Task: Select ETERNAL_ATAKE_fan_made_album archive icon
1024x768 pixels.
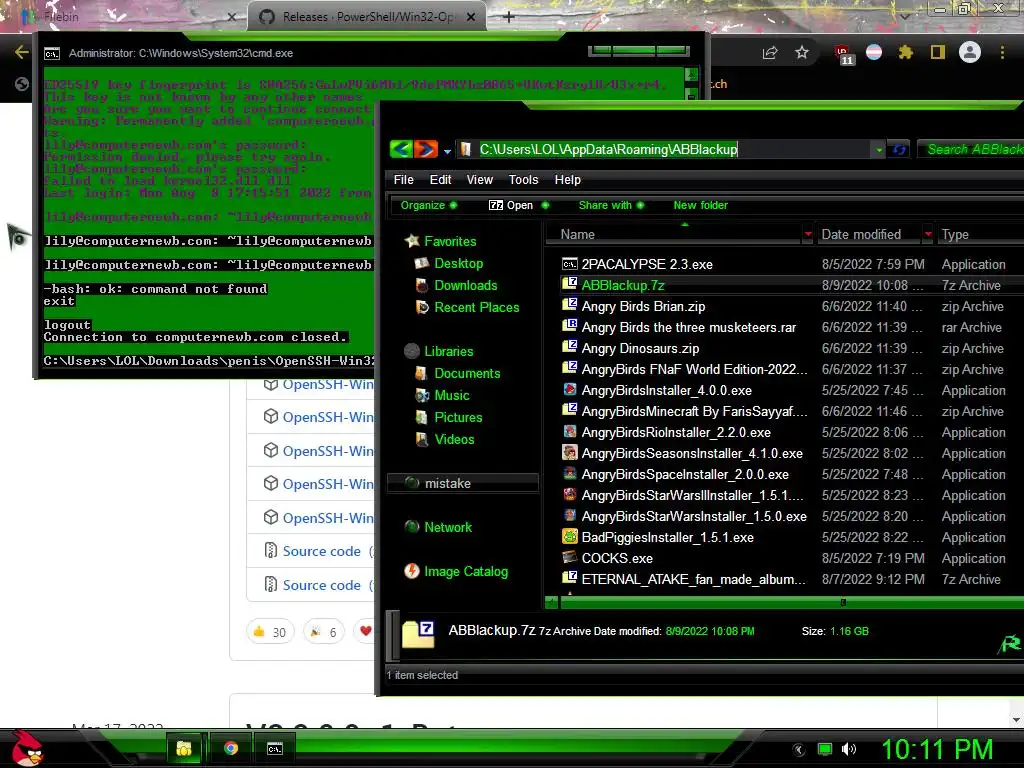Action: pos(569,579)
